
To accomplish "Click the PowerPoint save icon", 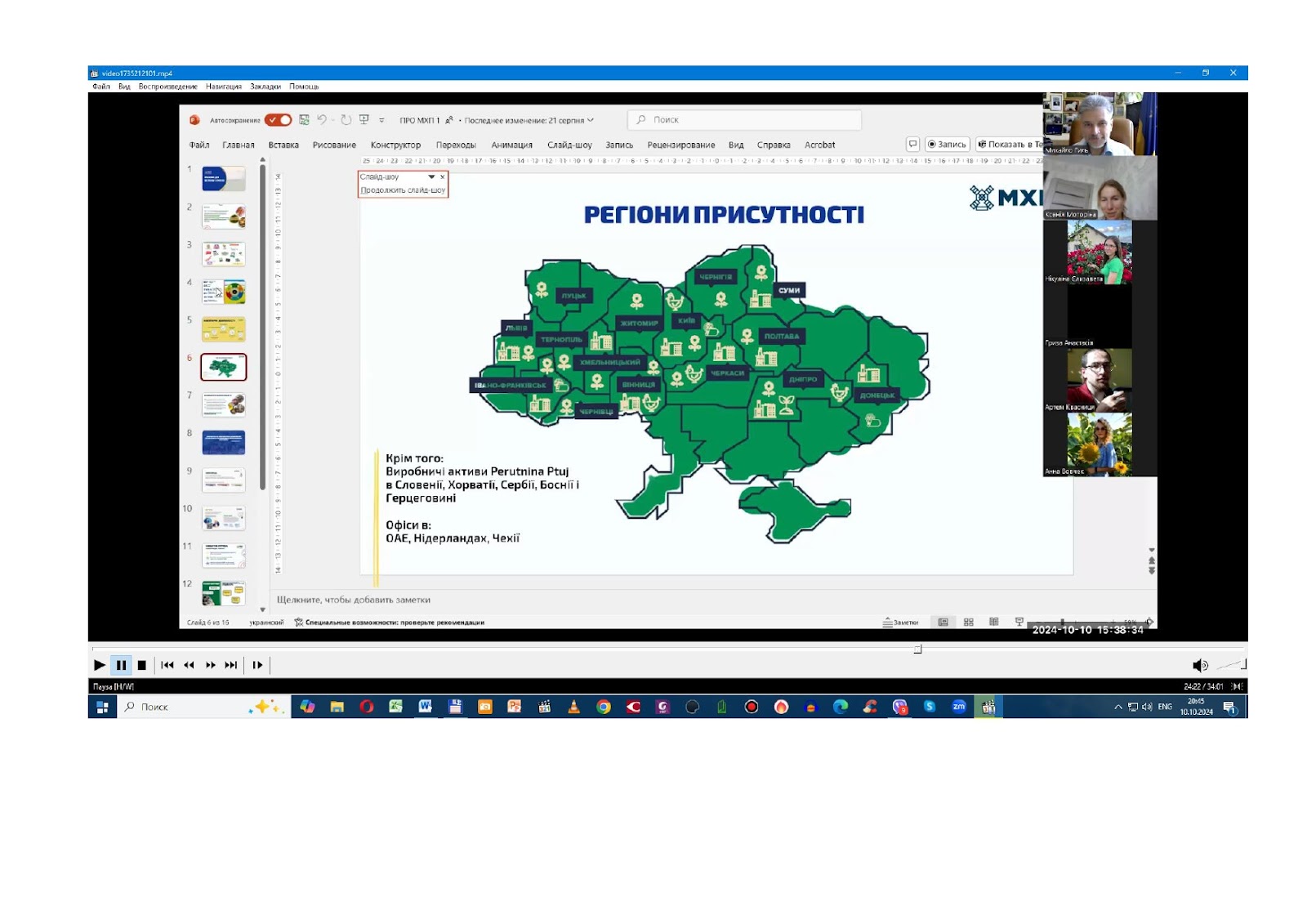I will pos(304,120).
